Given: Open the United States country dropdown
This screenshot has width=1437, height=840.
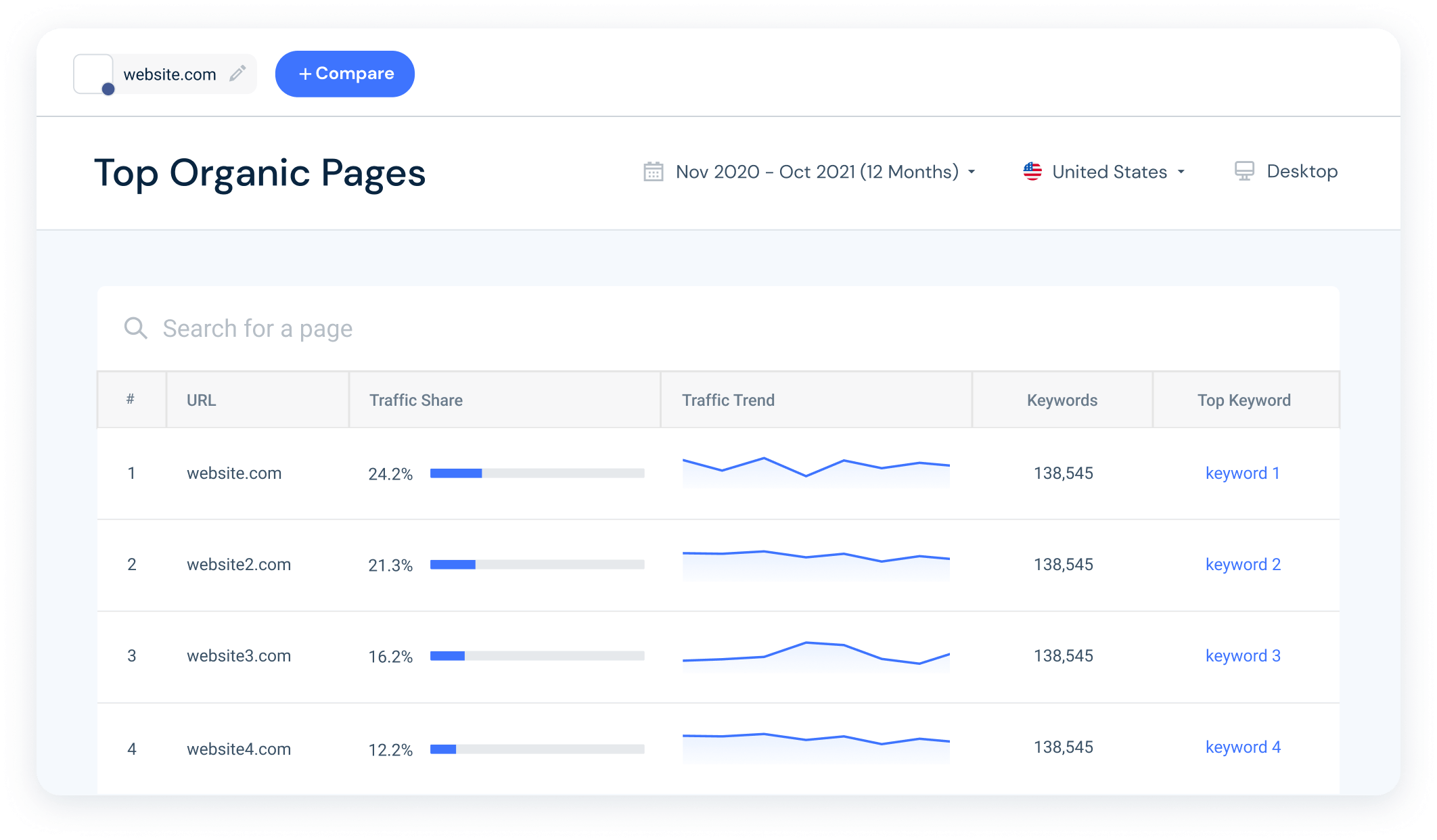Looking at the screenshot, I should 1108,171.
